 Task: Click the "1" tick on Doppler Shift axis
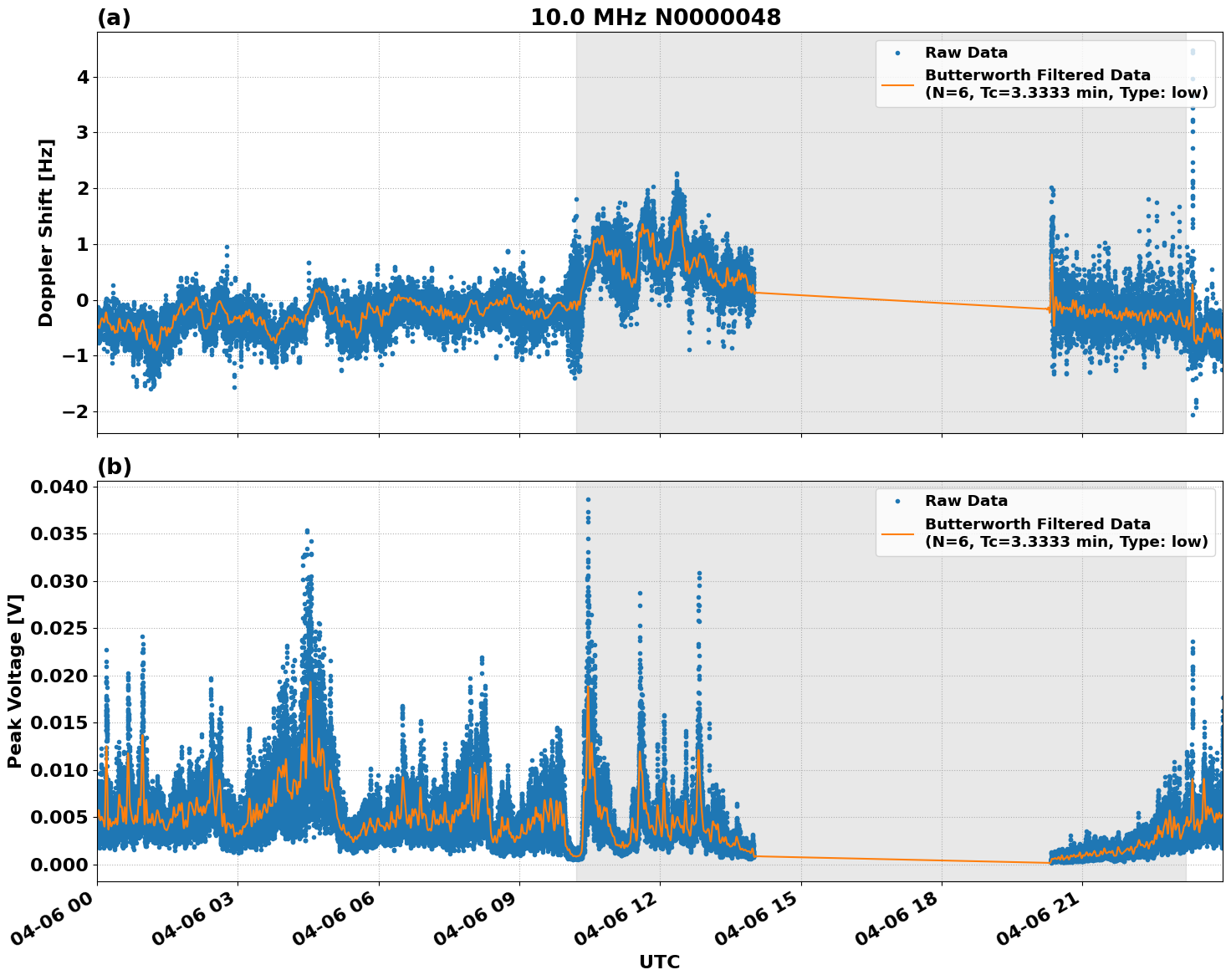[83, 244]
